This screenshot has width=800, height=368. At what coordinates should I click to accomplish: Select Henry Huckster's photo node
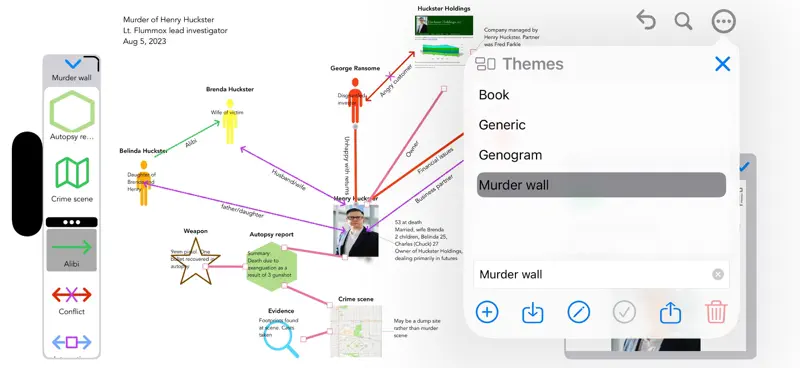pos(356,231)
